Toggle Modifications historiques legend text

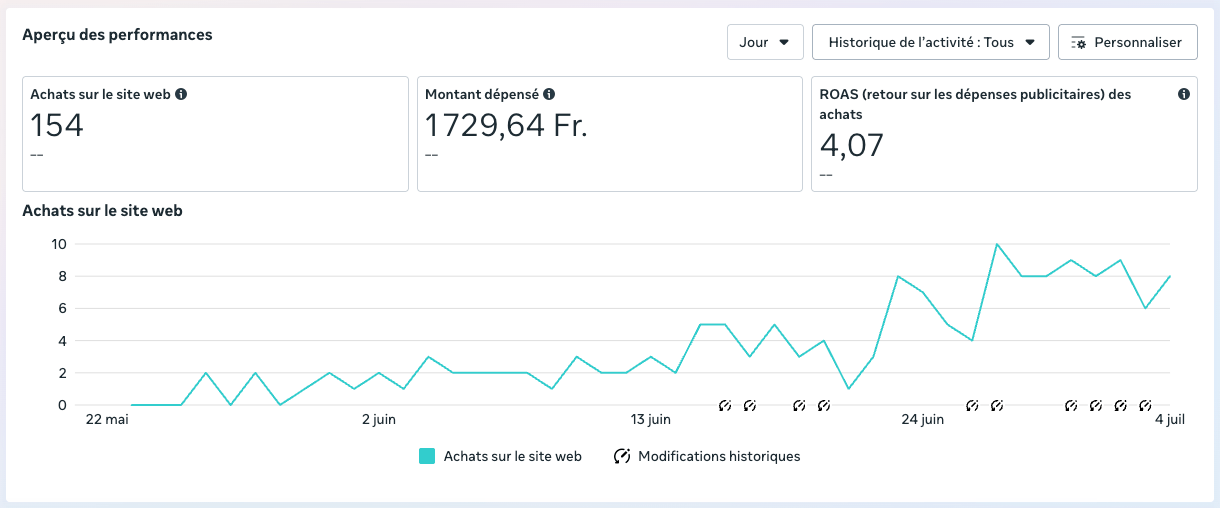coord(719,456)
